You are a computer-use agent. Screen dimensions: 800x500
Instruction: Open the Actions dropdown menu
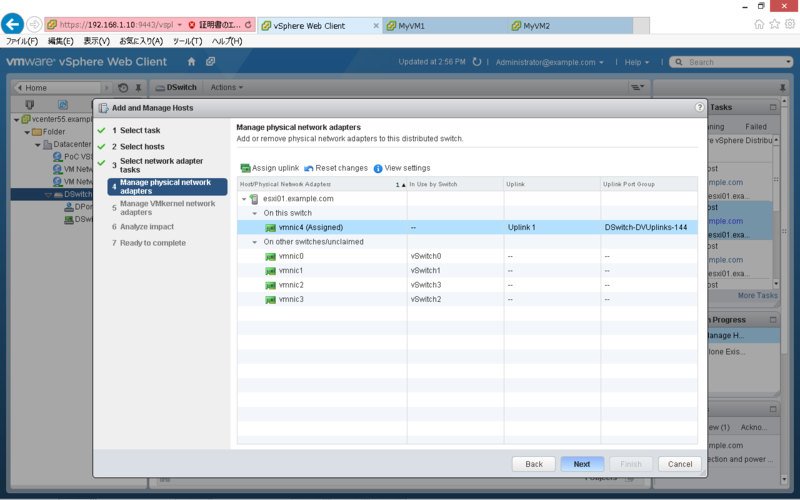tap(227, 87)
